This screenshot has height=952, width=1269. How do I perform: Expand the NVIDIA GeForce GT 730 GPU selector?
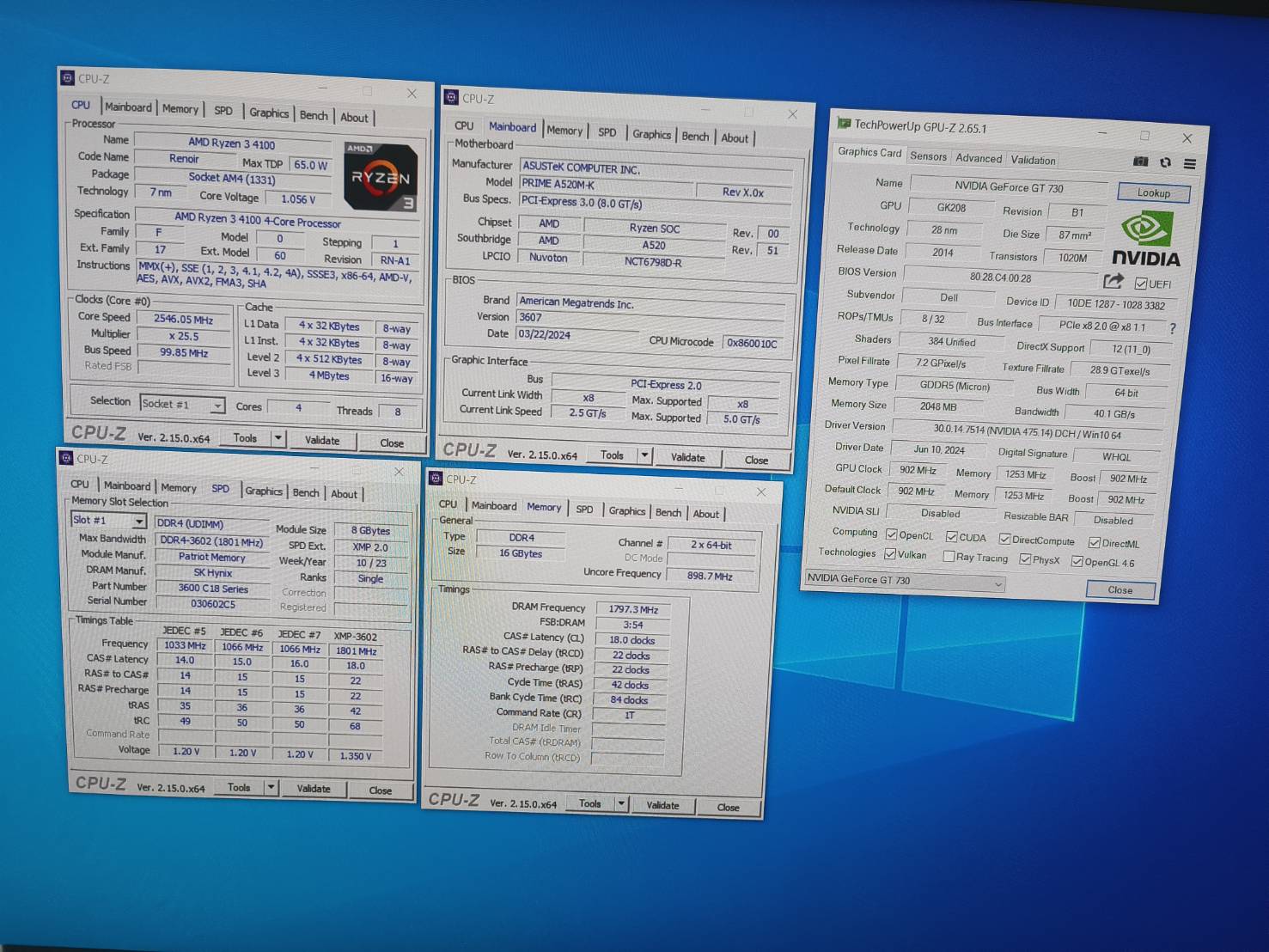[x=998, y=584]
